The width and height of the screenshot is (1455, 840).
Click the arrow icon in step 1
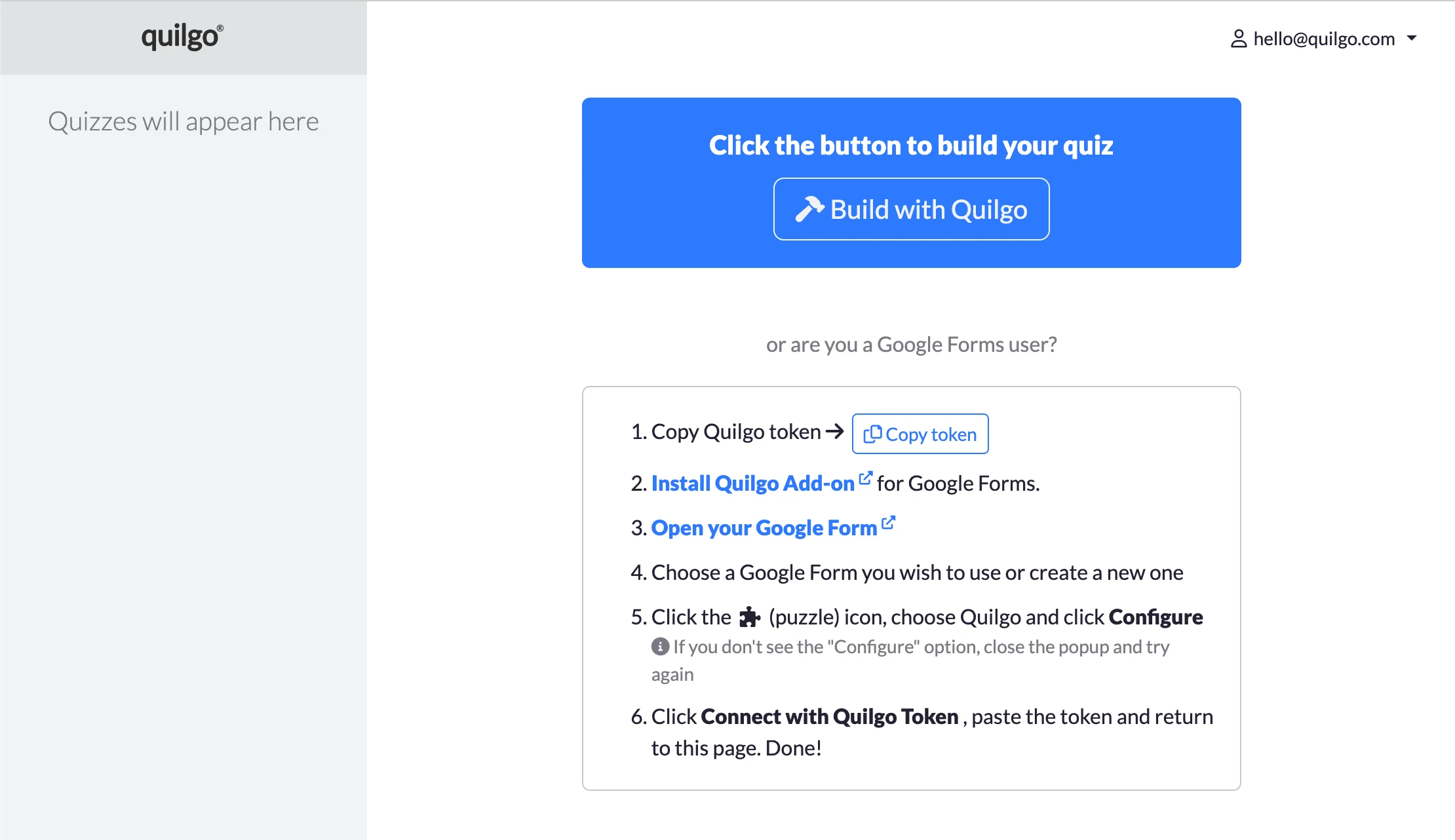click(834, 431)
